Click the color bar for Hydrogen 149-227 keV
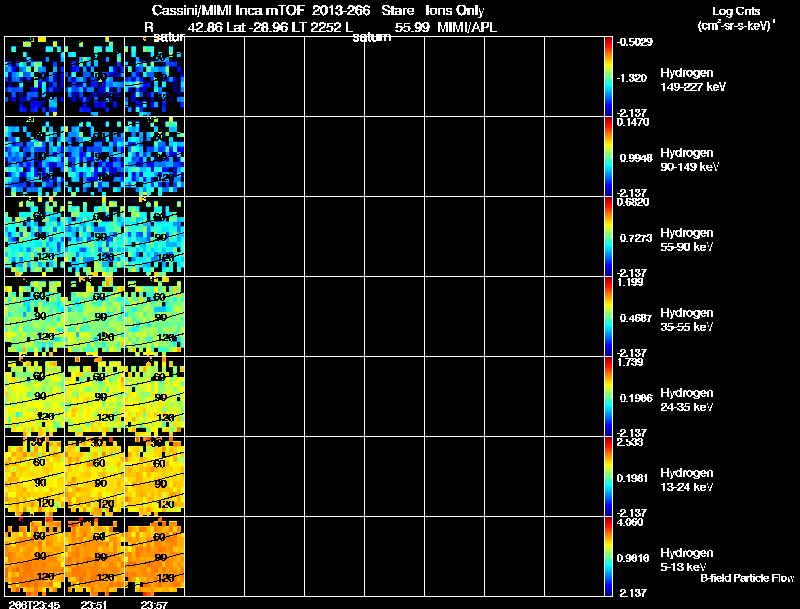 point(609,76)
